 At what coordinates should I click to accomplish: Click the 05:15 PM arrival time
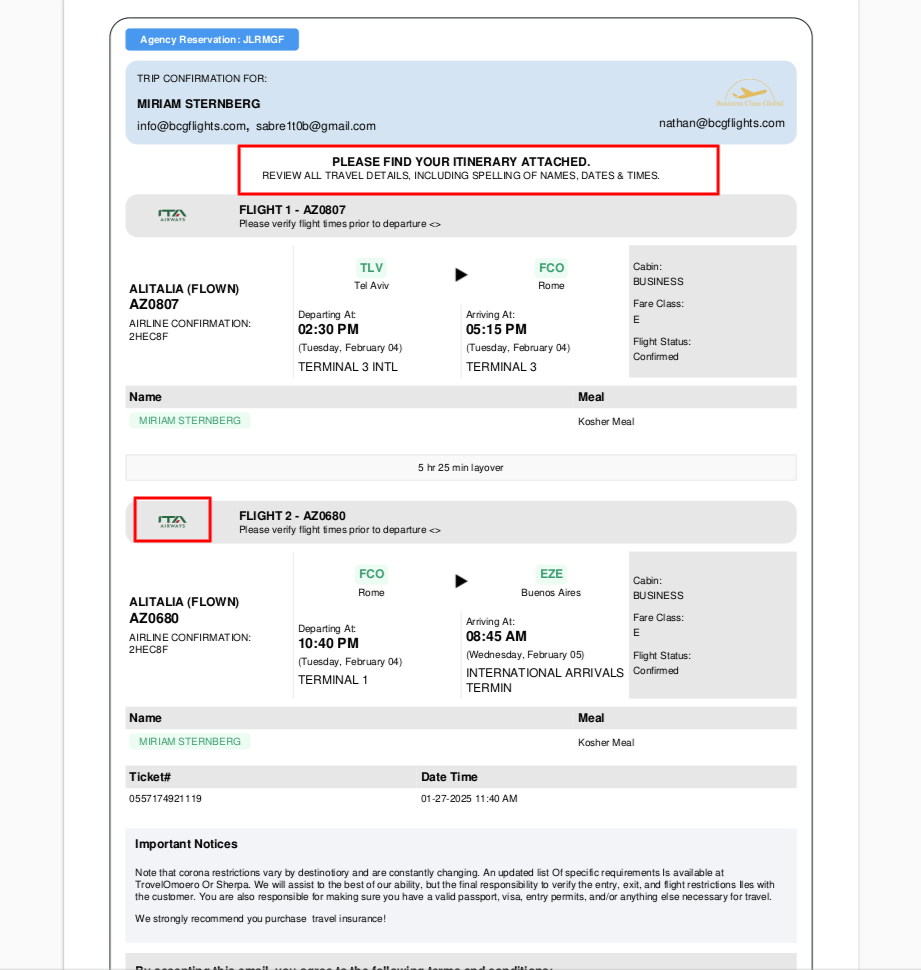(496, 330)
